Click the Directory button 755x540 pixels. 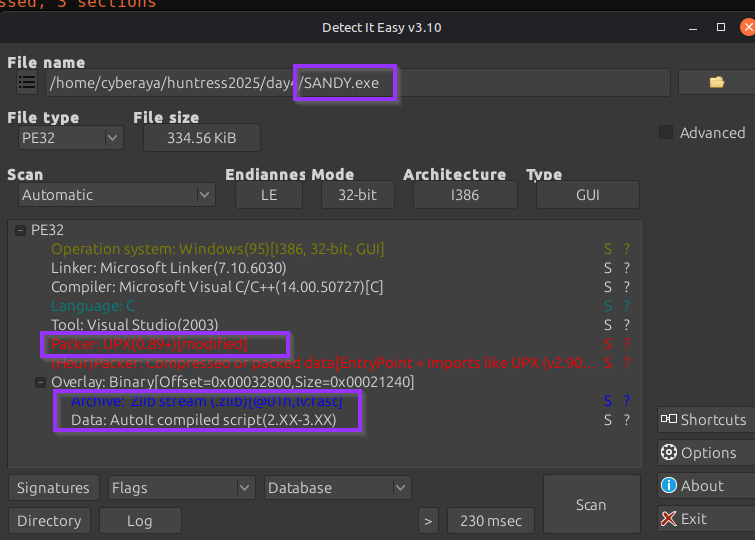[x=49, y=521]
